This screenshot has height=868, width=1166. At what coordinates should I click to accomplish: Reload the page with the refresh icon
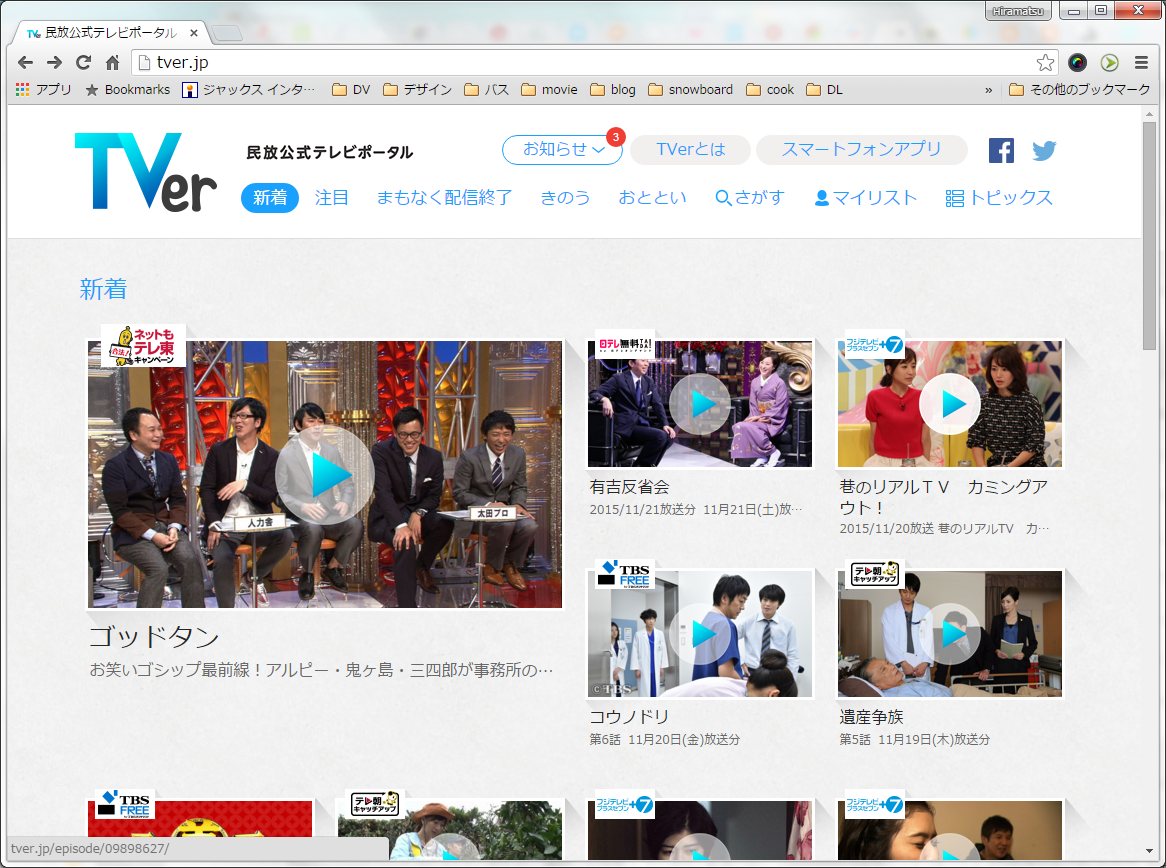pos(83,62)
